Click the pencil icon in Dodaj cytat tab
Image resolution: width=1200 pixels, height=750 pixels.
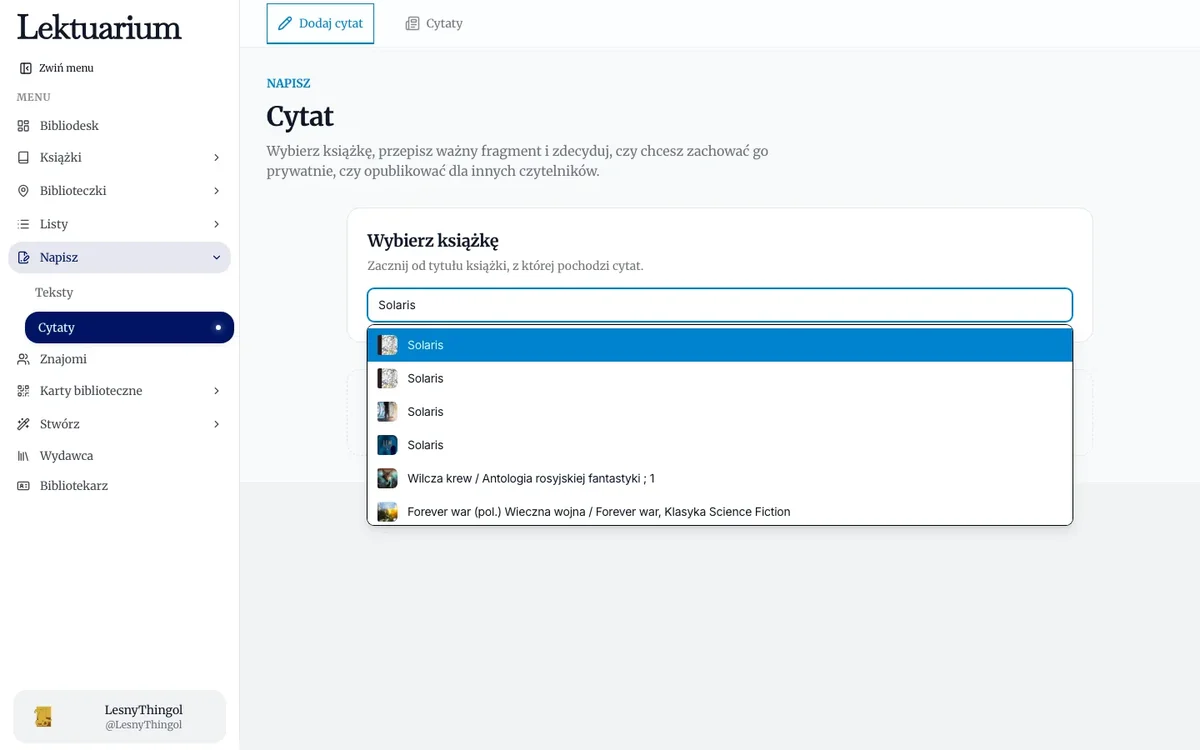pos(285,23)
